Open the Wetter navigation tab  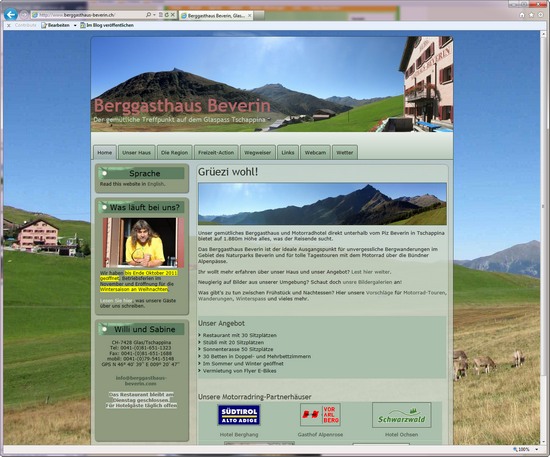345,152
